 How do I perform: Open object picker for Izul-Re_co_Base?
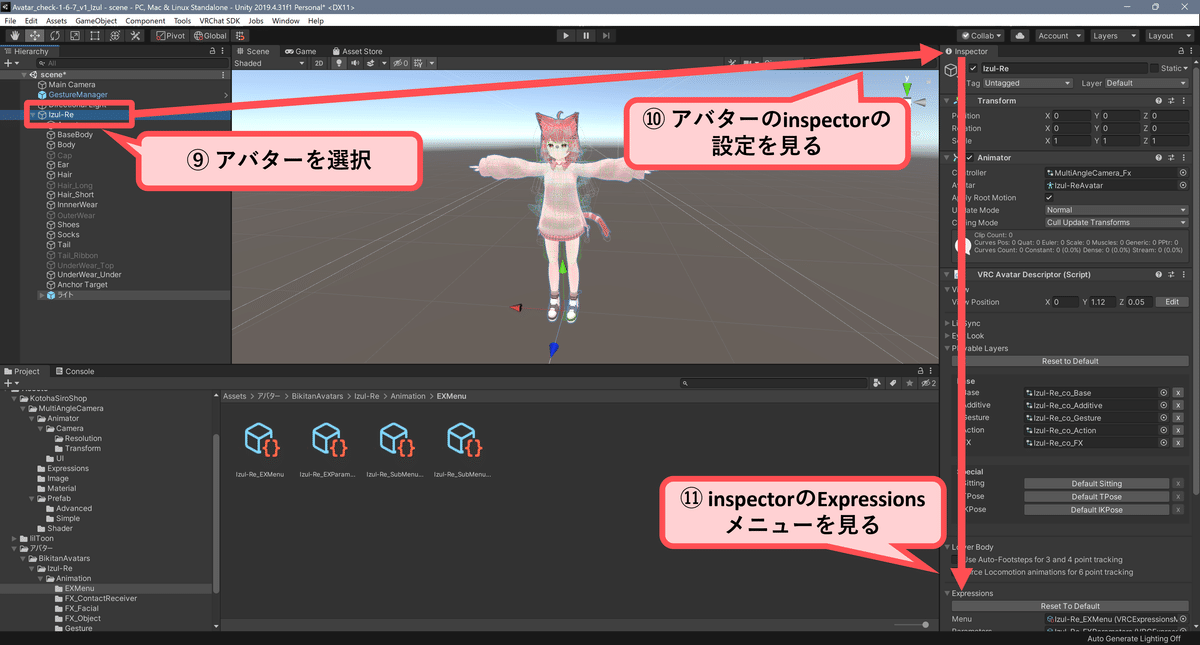tap(1164, 393)
